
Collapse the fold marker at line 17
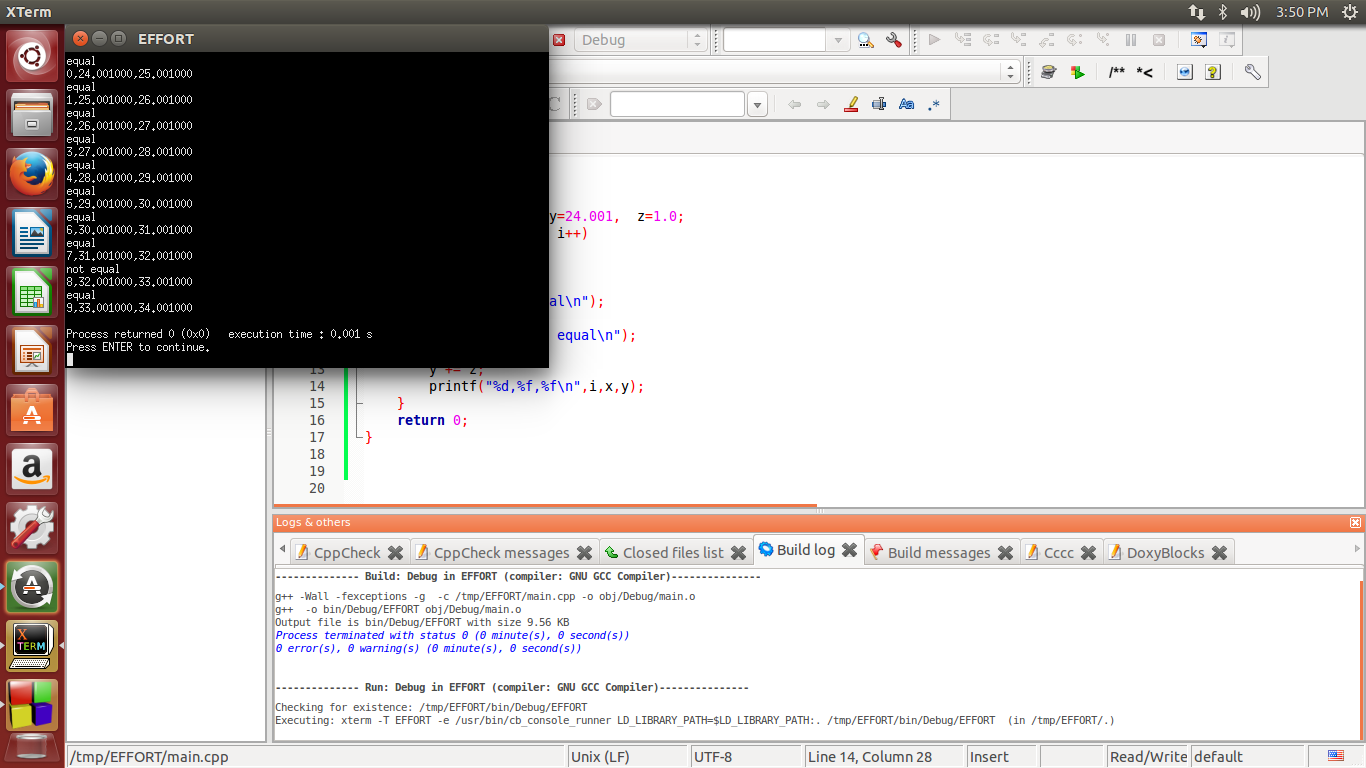click(x=360, y=437)
